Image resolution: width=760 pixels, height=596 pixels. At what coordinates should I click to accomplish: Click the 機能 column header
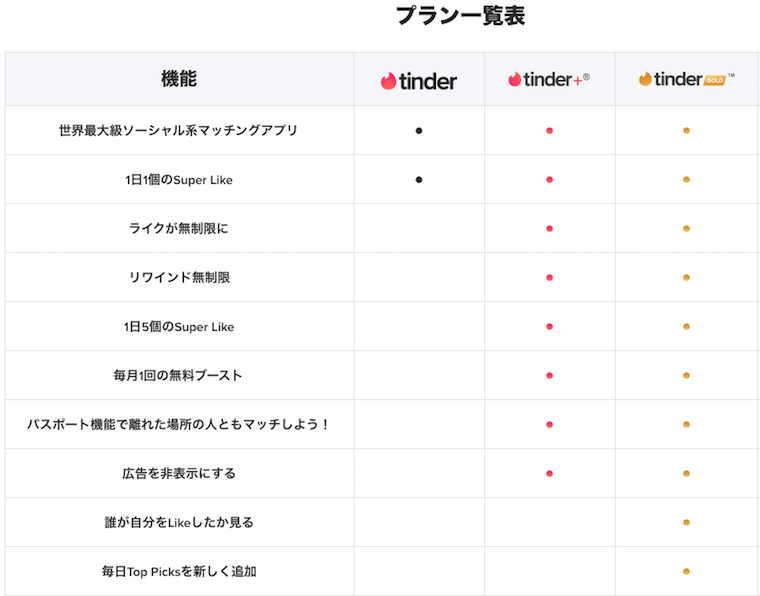point(179,78)
